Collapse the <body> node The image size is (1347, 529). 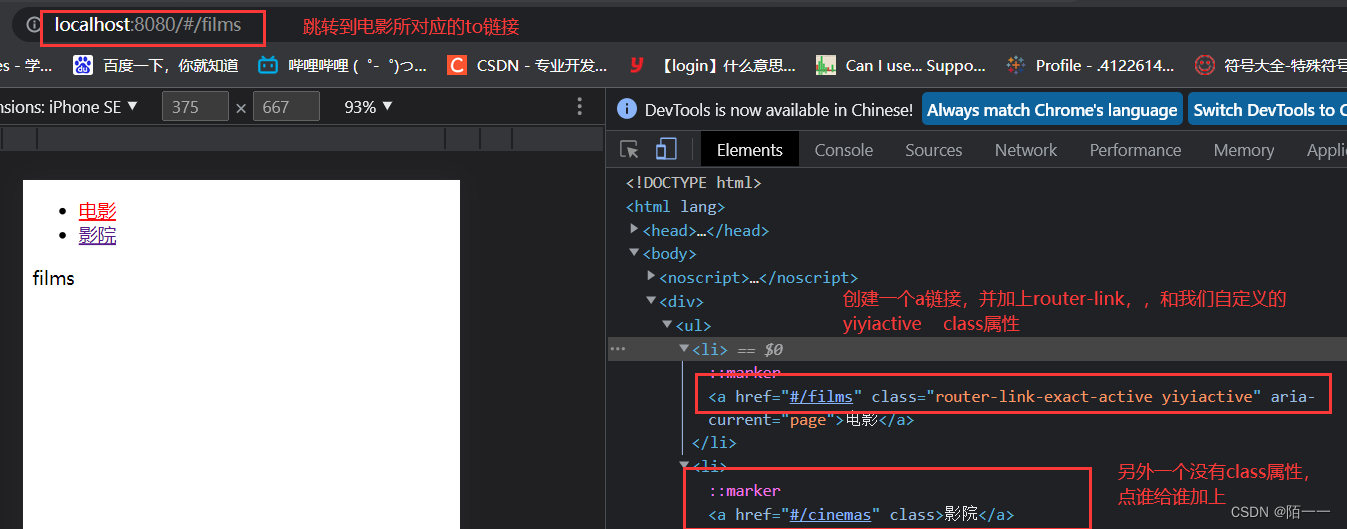635,254
